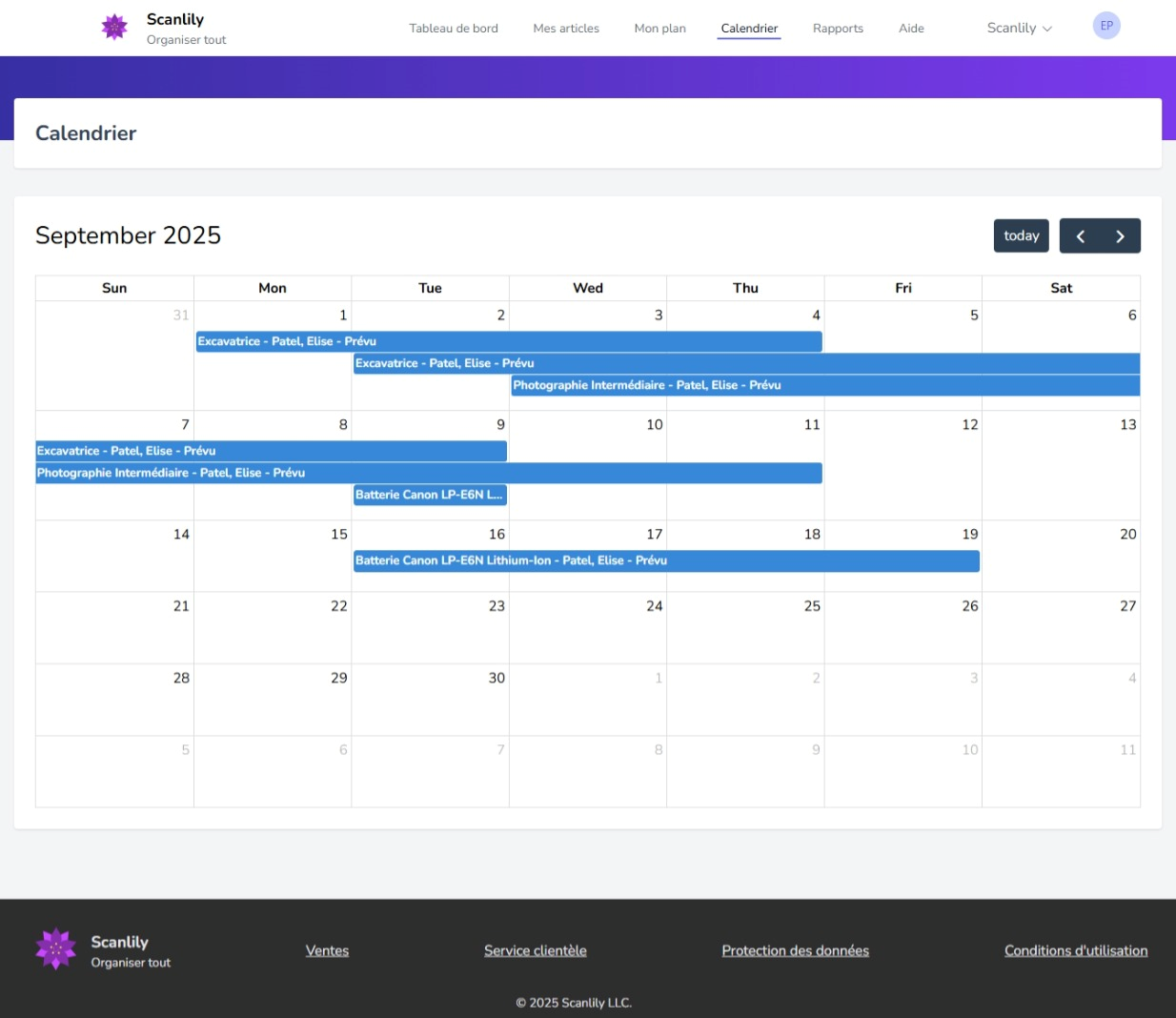Open the Mon plan page
Viewport: 1176px width, 1018px height.
click(x=659, y=28)
